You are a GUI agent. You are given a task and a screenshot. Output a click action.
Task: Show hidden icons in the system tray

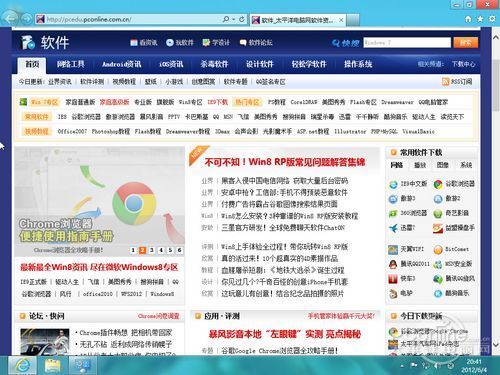click(402, 366)
